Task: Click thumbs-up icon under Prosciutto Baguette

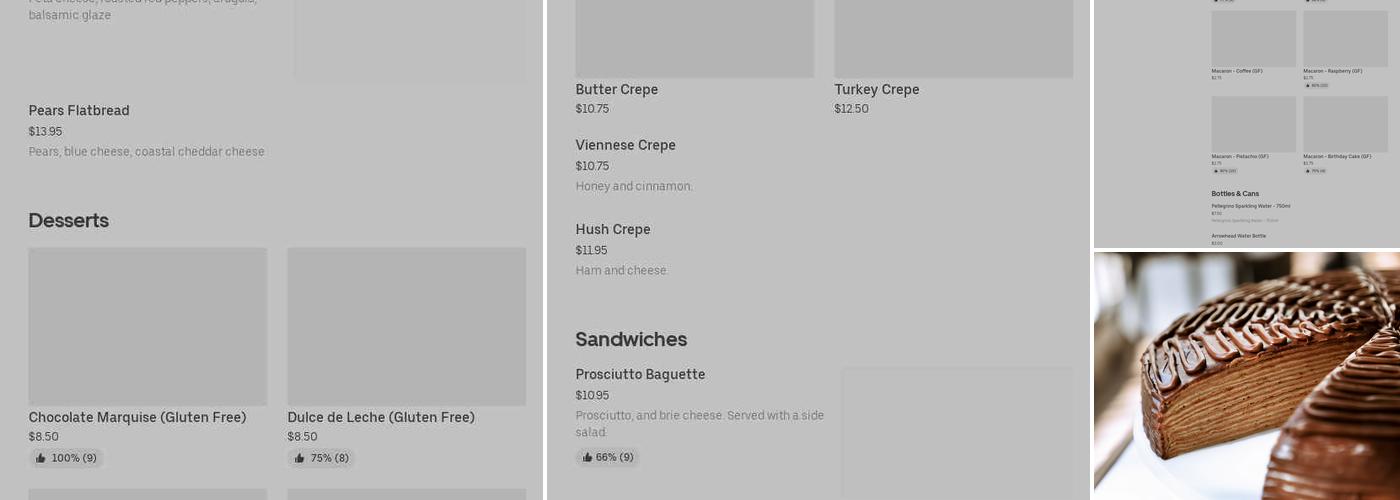Action: pos(587,457)
